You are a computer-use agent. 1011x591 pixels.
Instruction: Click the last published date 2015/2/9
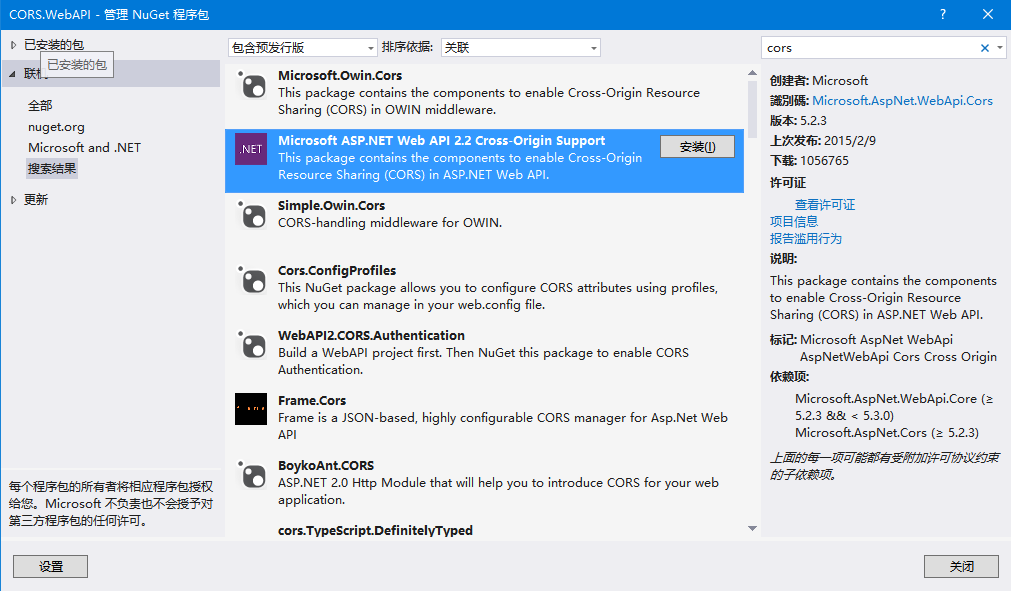[850, 140]
